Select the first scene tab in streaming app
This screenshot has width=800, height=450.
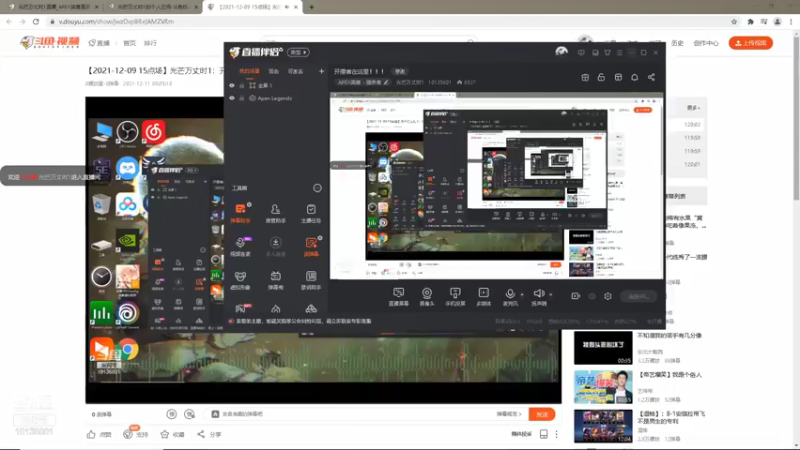tap(249, 71)
